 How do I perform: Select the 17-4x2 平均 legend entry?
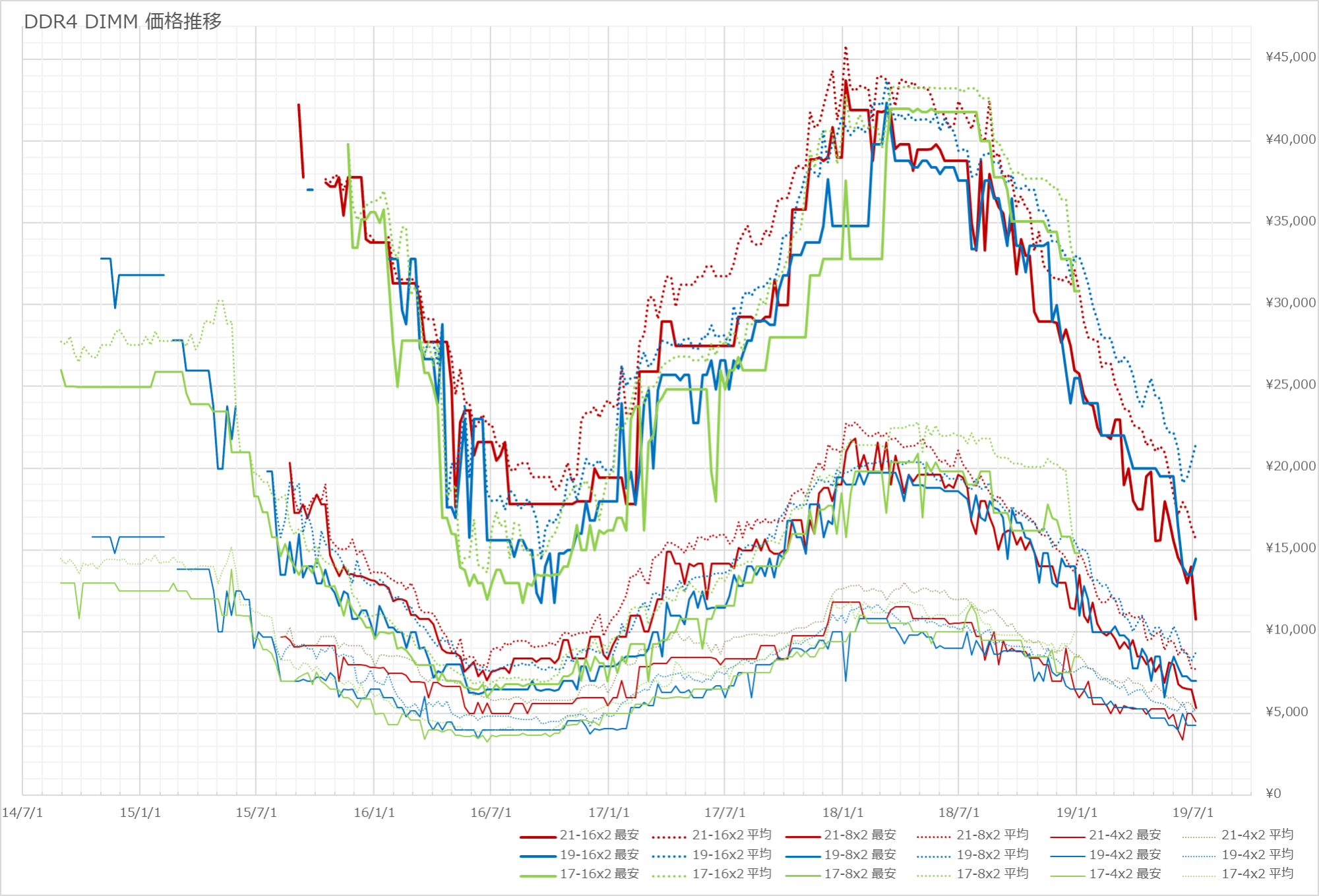click(x=1257, y=874)
